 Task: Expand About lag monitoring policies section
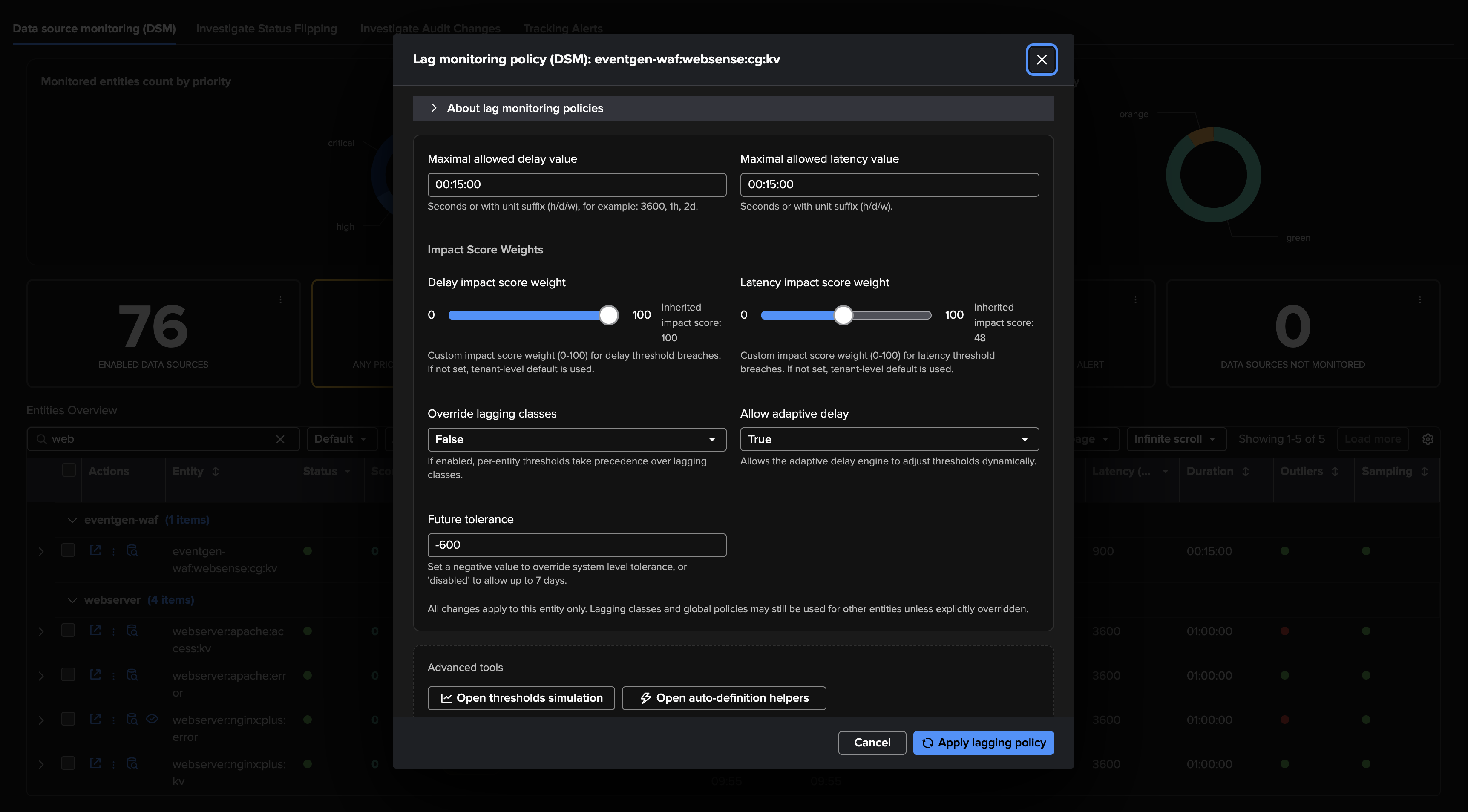click(524, 108)
